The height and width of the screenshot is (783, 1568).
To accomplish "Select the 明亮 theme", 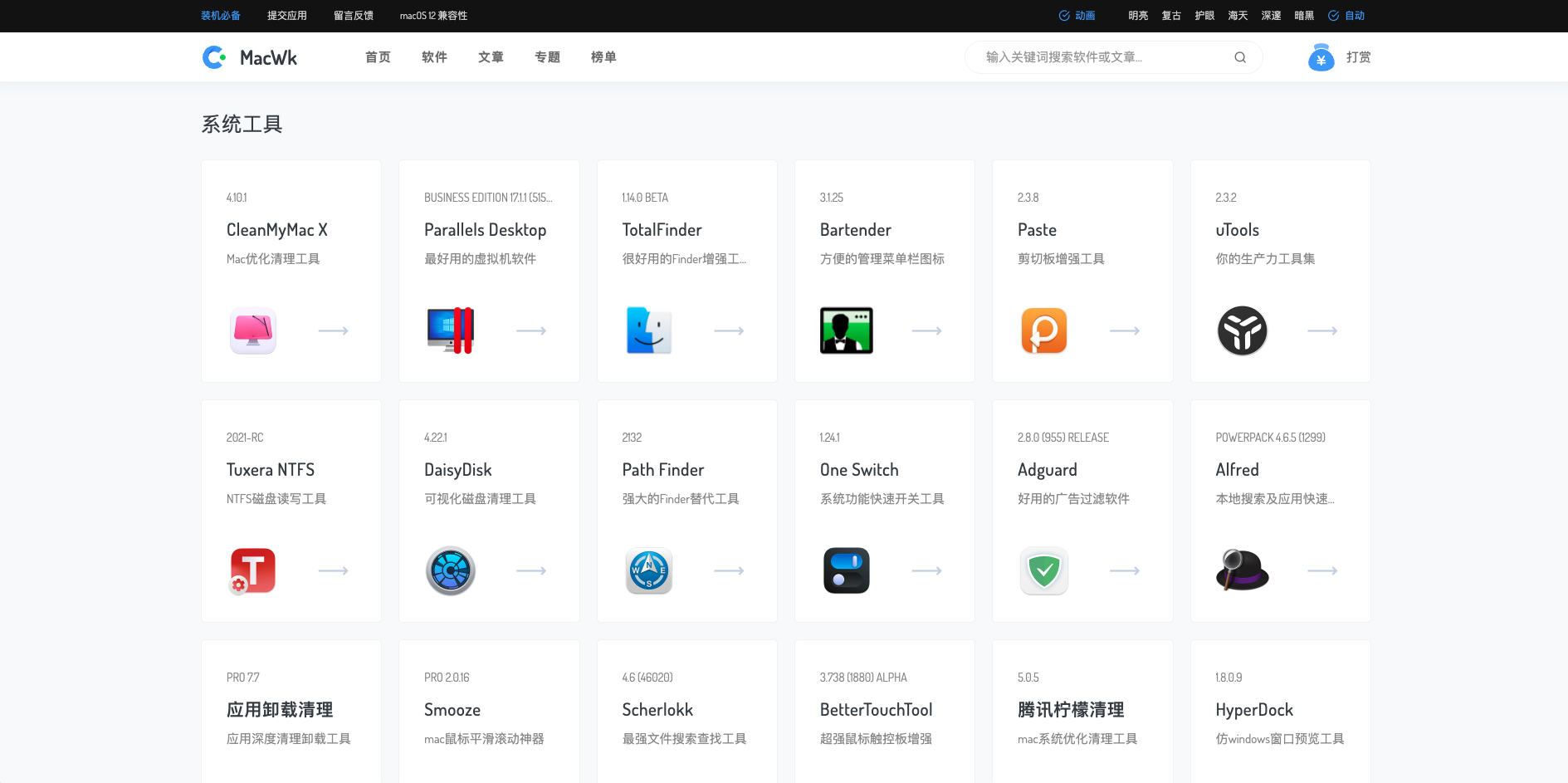I will coord(1138,16).
